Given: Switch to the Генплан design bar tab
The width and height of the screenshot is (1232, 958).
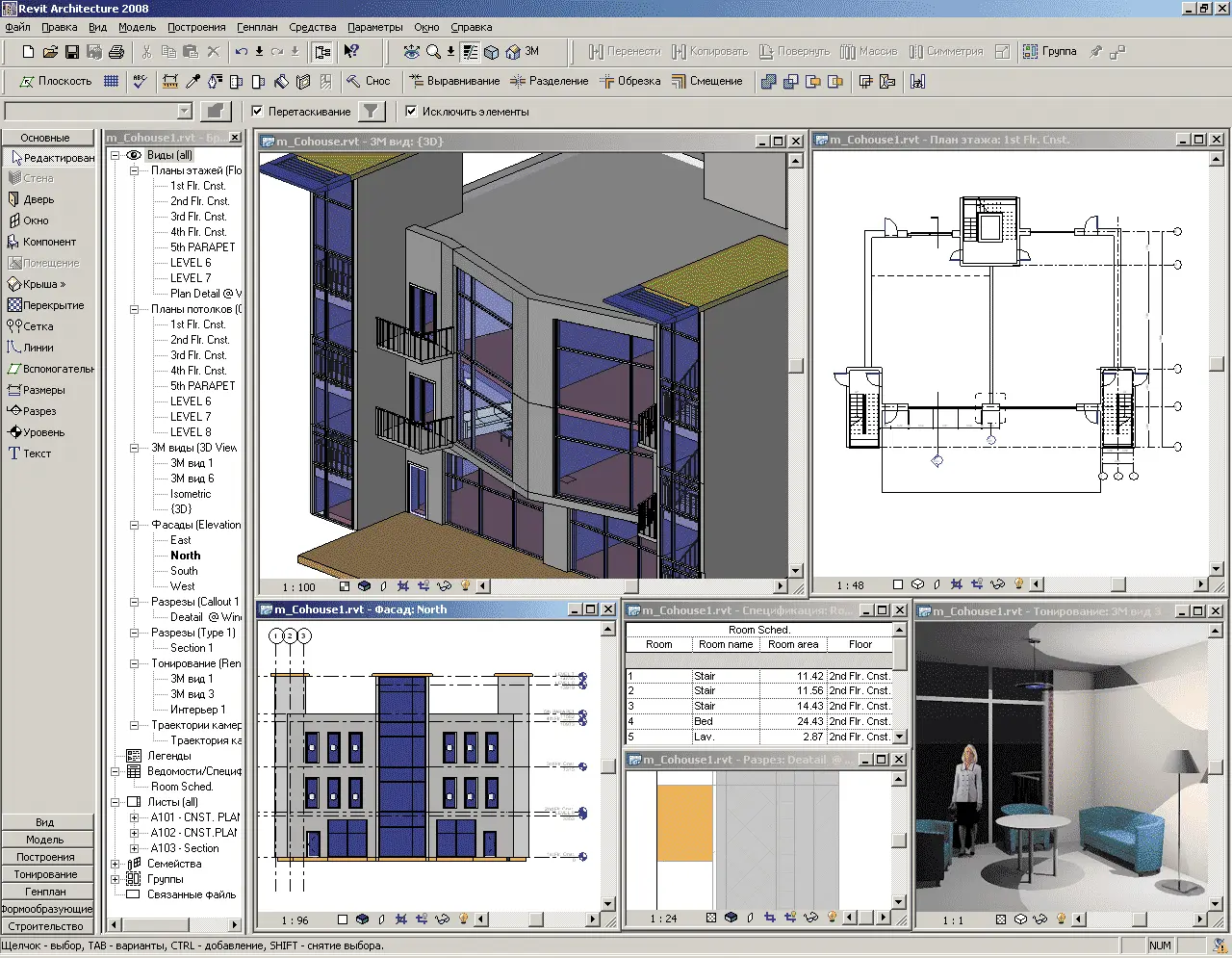Looking at the screenshot, I should (46, 892).
